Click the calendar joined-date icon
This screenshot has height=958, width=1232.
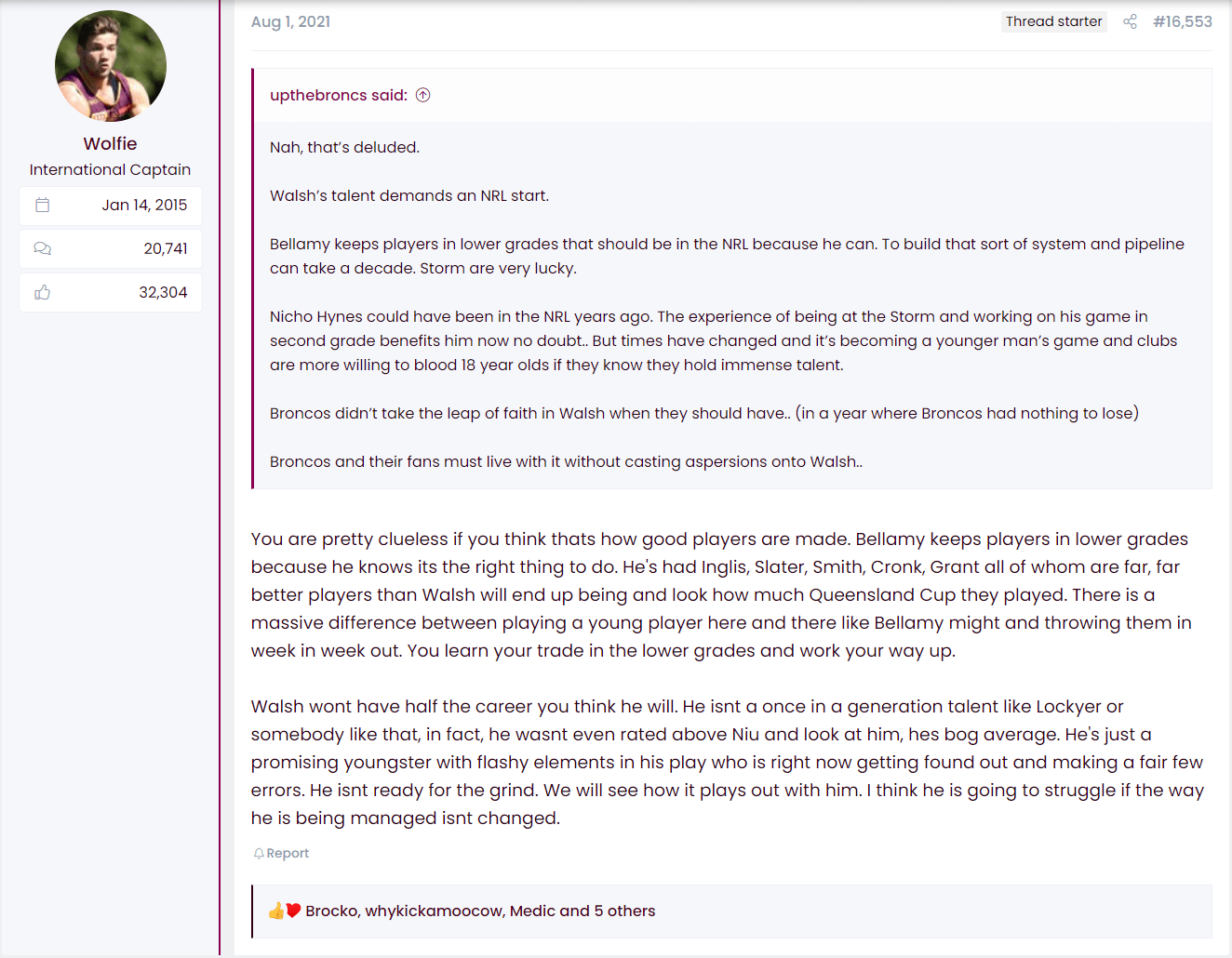[43, 205]
